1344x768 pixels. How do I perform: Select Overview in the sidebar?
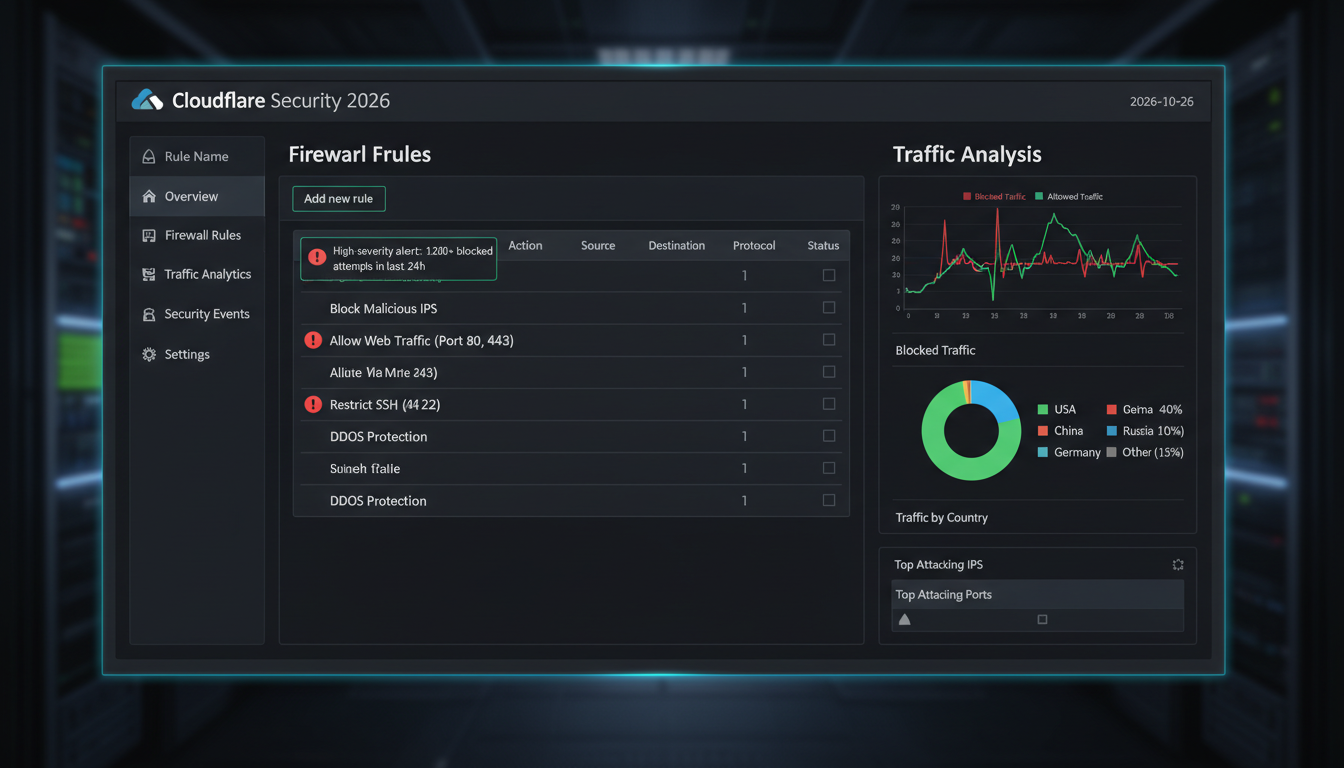tap(197, 196)
